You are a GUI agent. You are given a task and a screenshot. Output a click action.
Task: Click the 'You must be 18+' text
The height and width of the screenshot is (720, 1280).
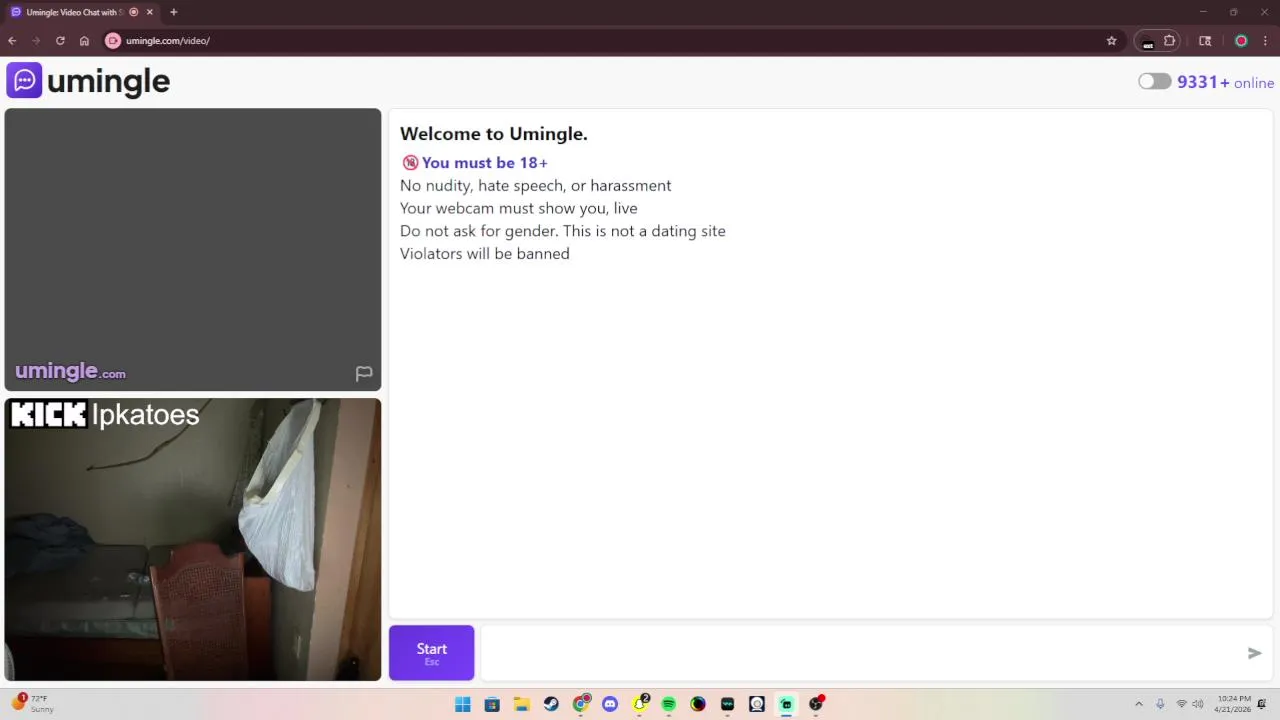pyautogui.click(x=485, y=163)
